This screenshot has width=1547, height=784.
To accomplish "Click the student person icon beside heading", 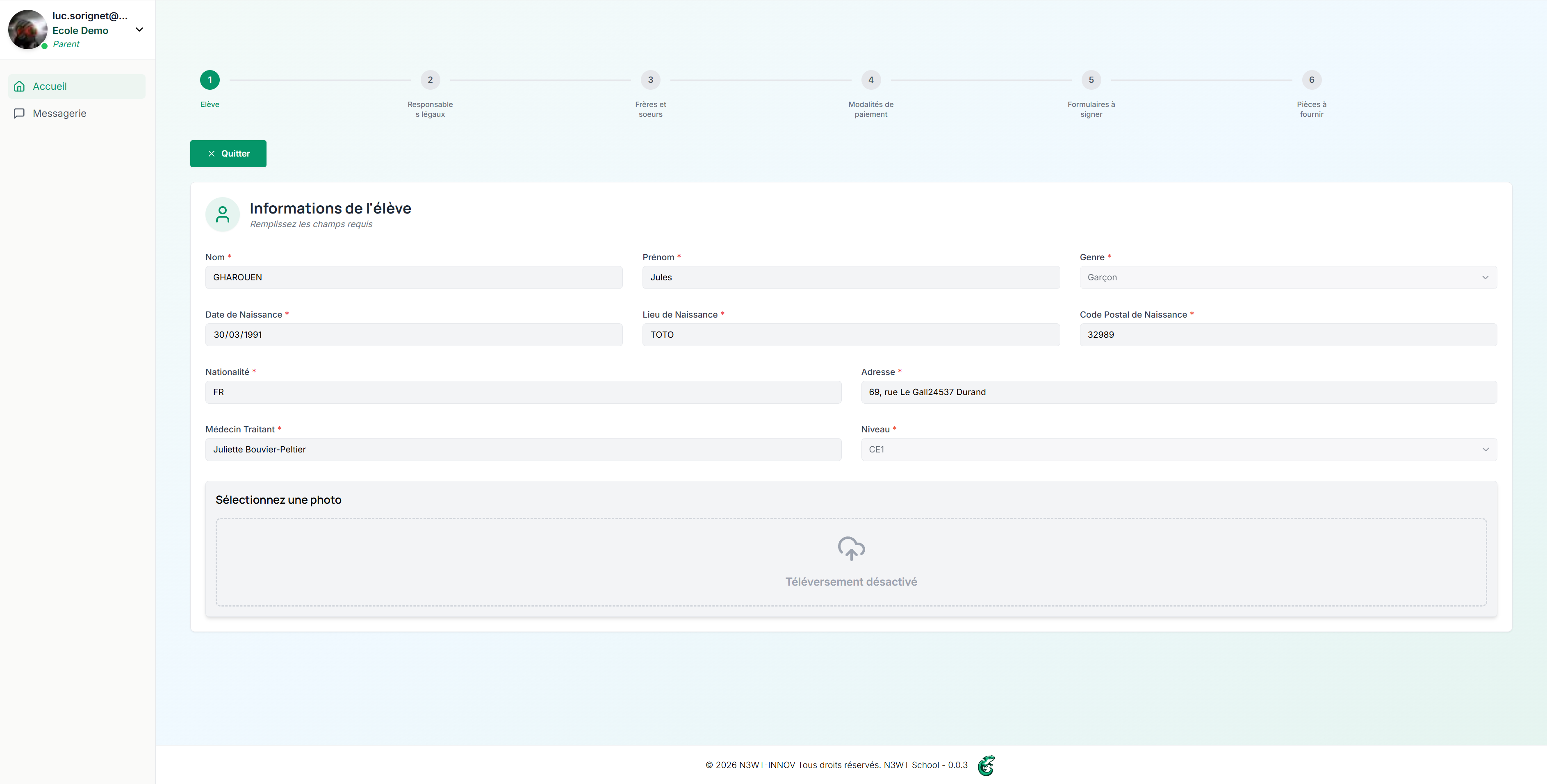I will pos(222,214).
